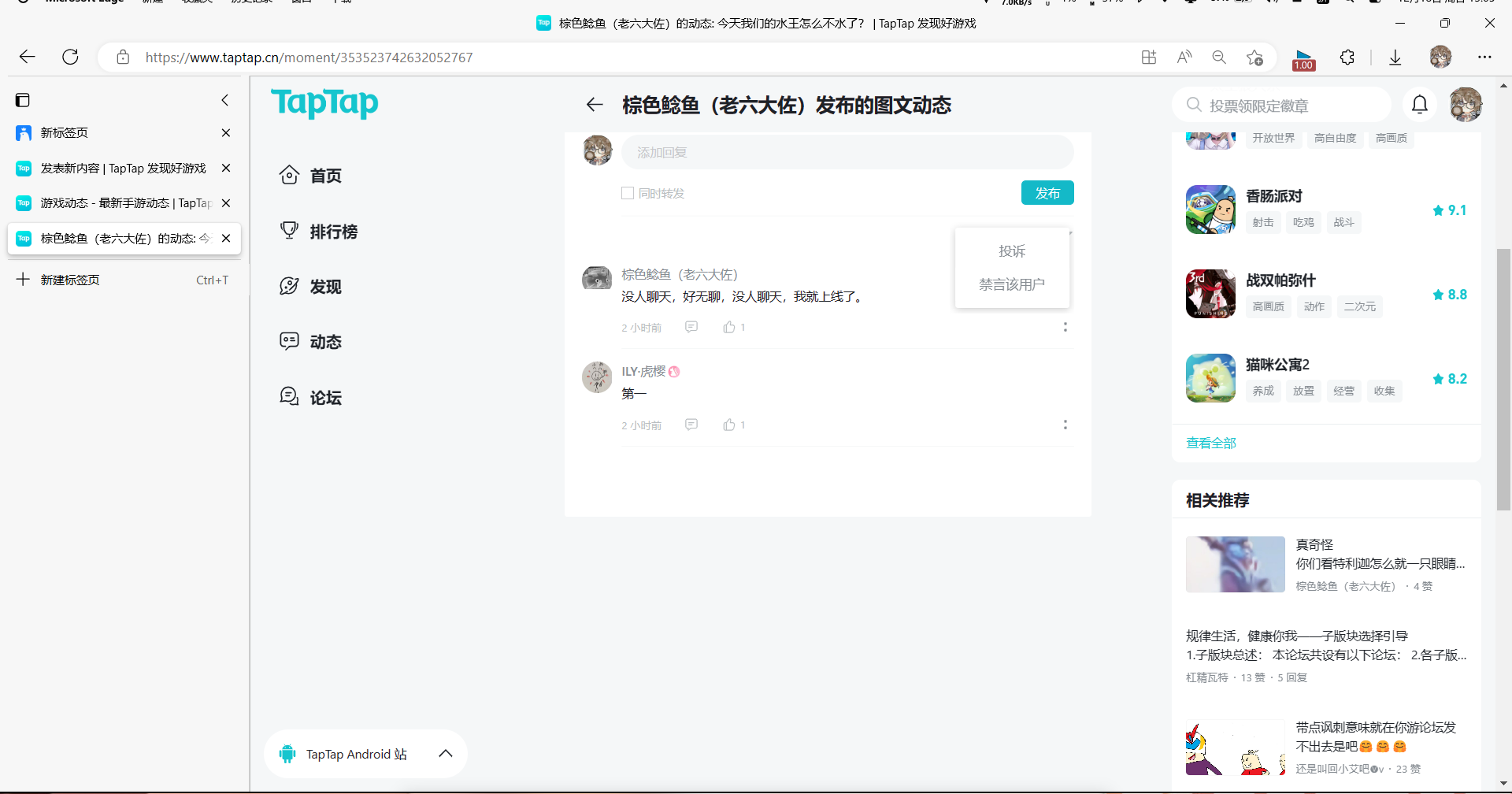The width and height of the screenshot is (1512, 794).
Task: Click 查看全部 link
Action: pyautogui.click(x=1211, y=443)
